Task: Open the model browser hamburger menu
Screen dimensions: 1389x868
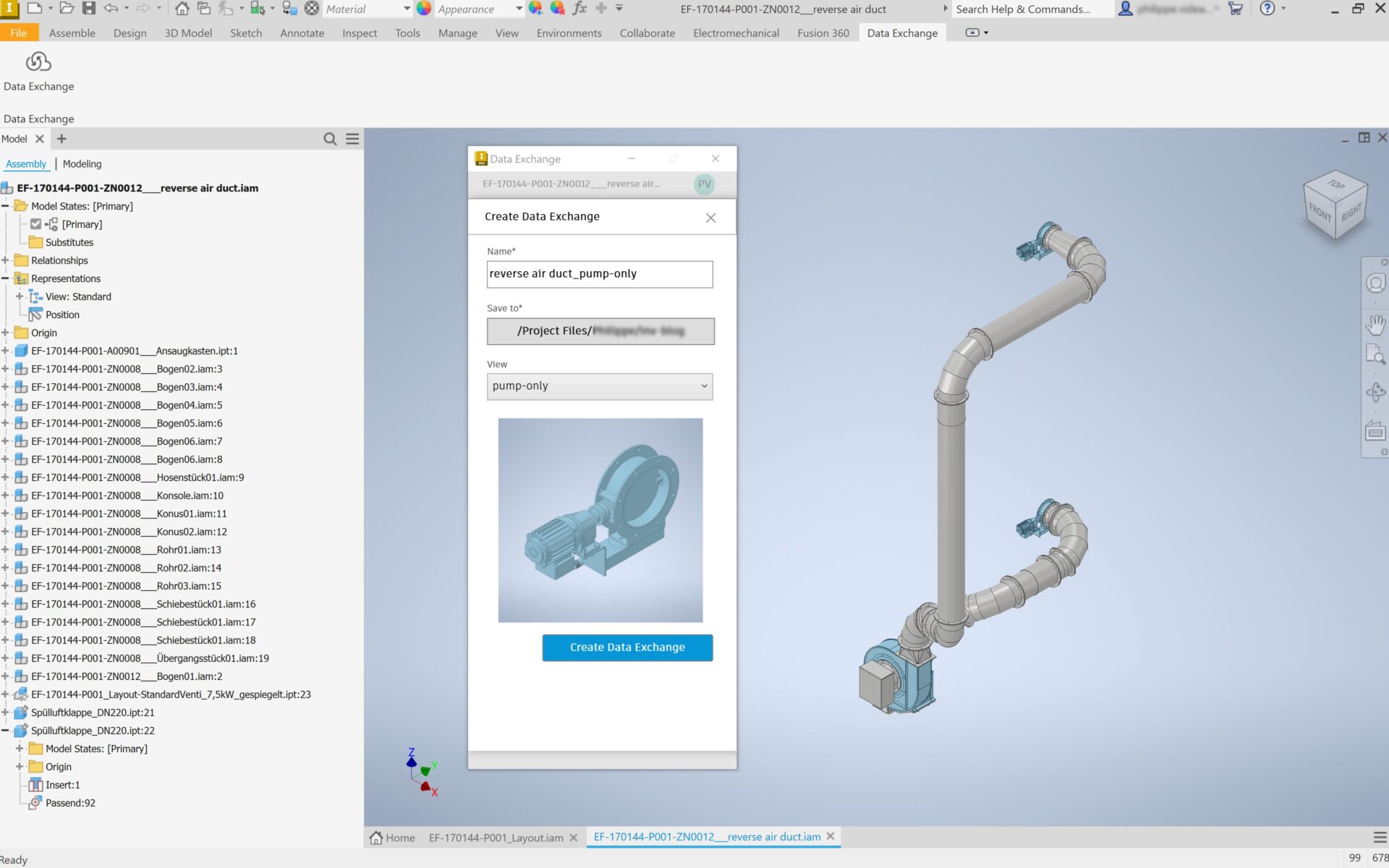Action: point(352,139)
